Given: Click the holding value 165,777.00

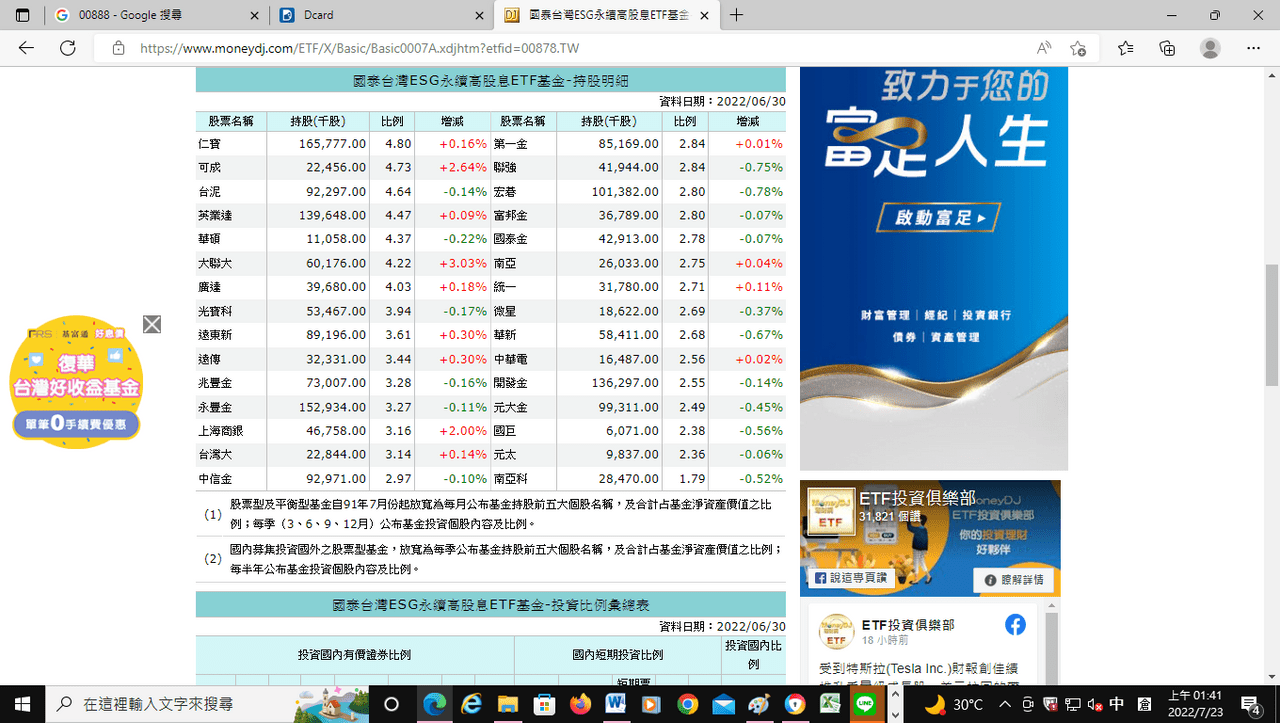Looking at the screenshot, I should pyautogui.click(x=333, y=144).
